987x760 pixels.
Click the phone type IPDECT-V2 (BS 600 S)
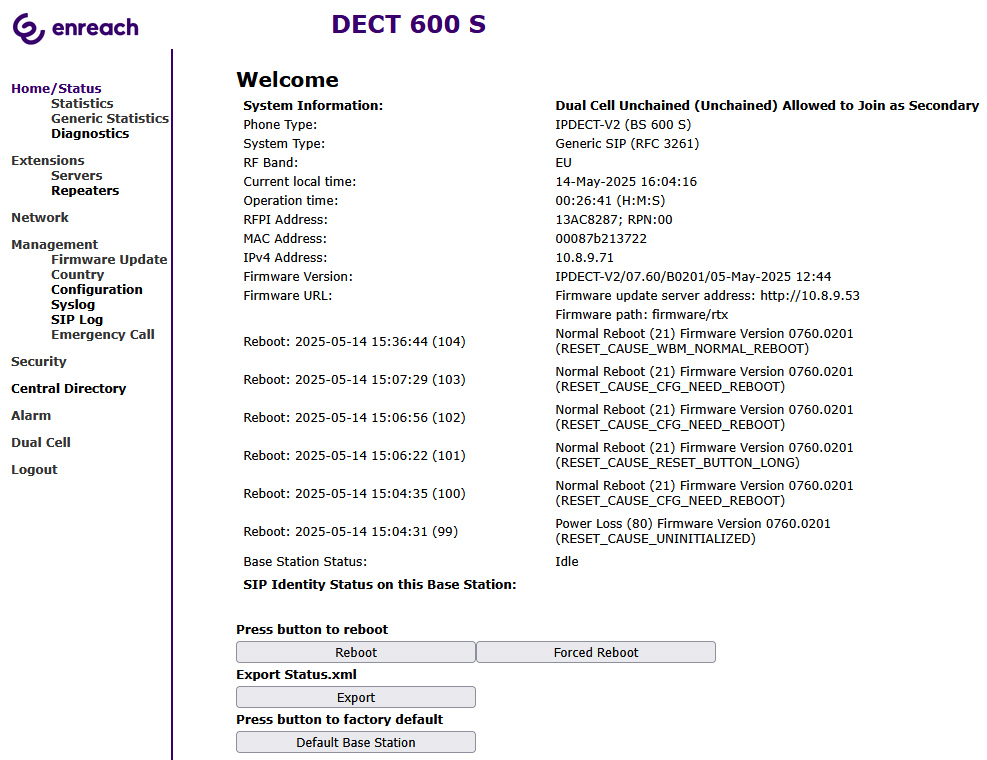pos(623,125)
